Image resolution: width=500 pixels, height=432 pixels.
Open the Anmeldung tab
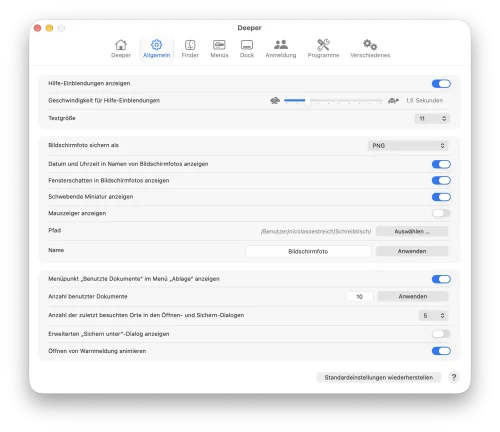[281, 49]
